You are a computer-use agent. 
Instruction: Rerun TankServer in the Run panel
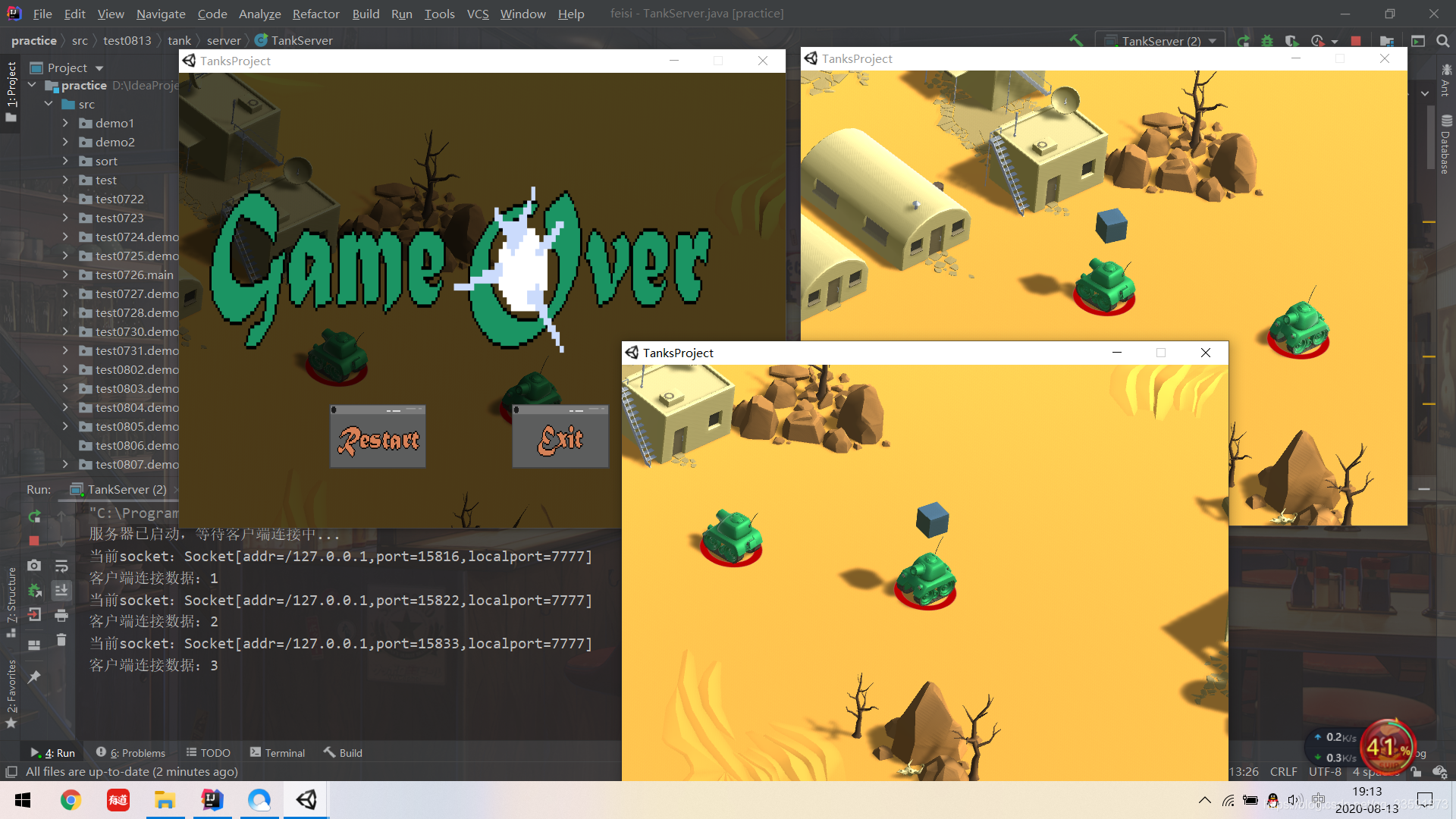(34, 516)
